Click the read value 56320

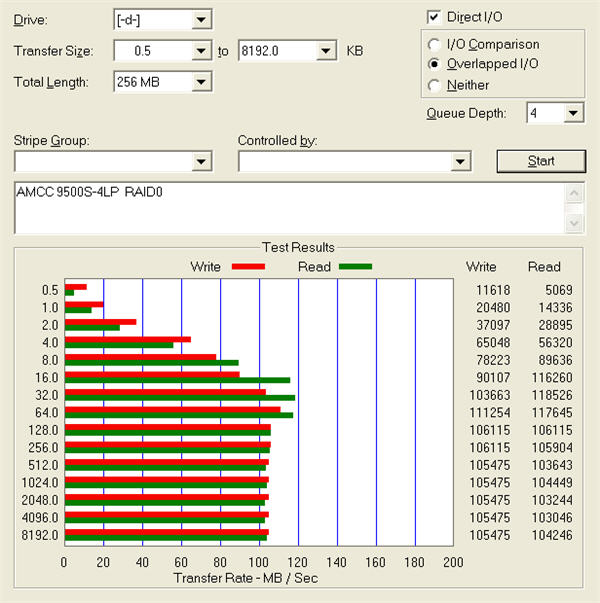point(555,343)
